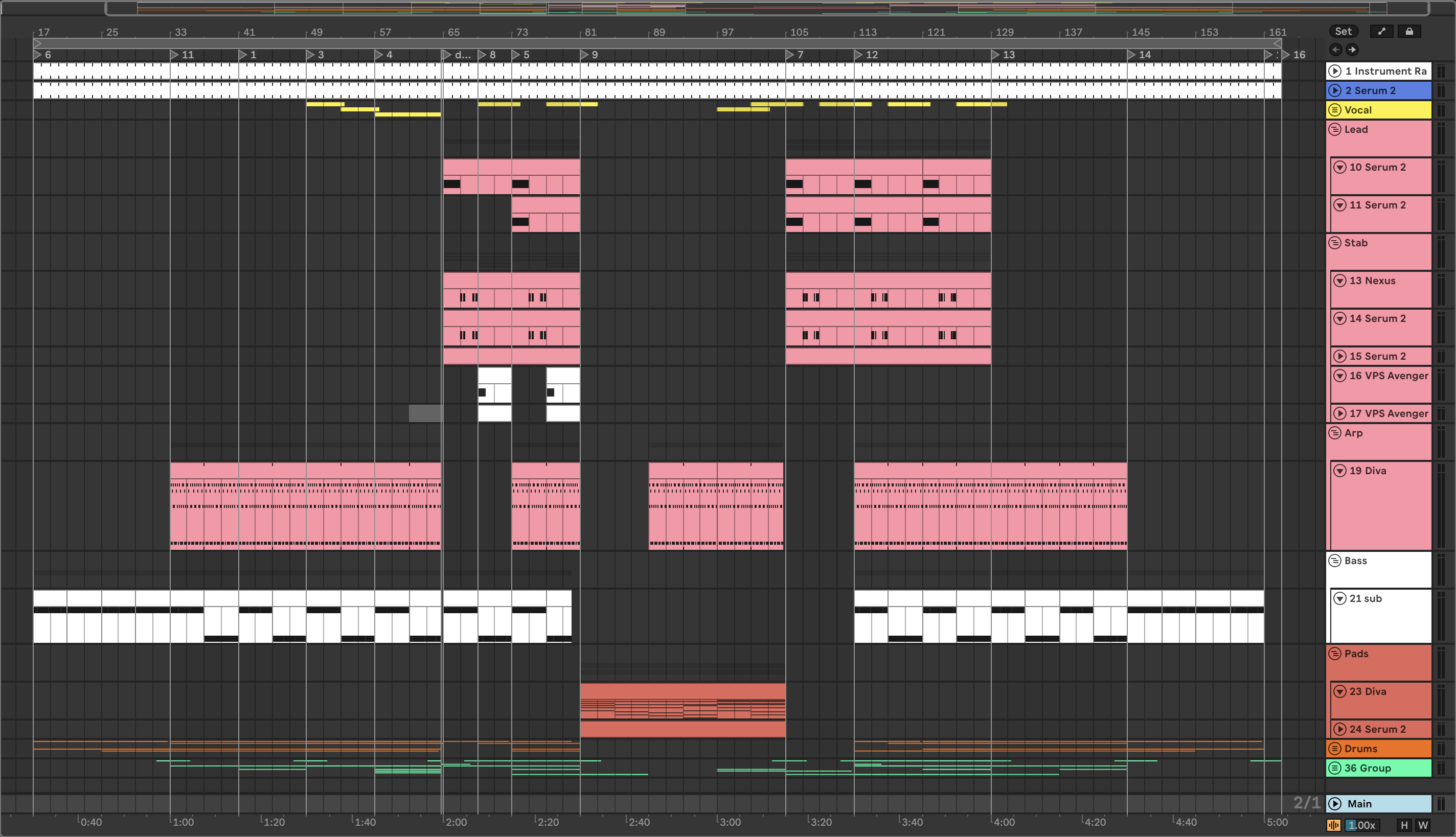Jump to the next locator arrow
1456x837 pixels.
click(1352, 50)
